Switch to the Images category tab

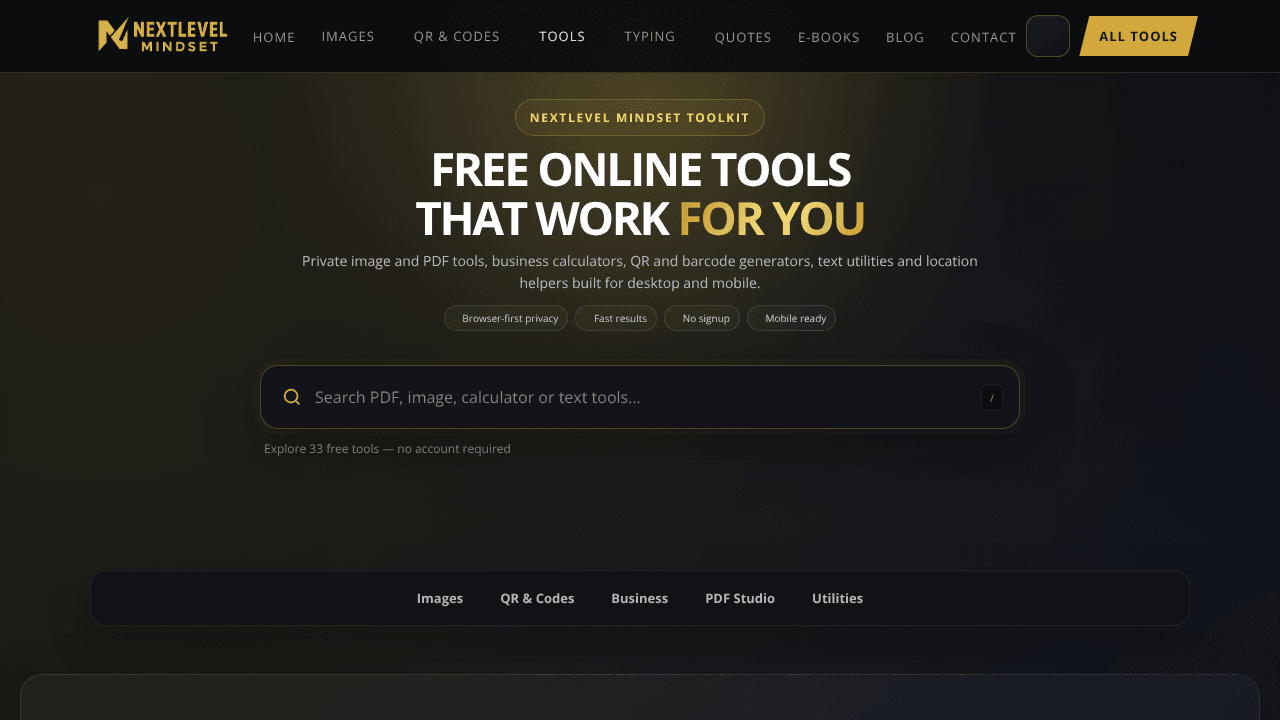(440, 598)
